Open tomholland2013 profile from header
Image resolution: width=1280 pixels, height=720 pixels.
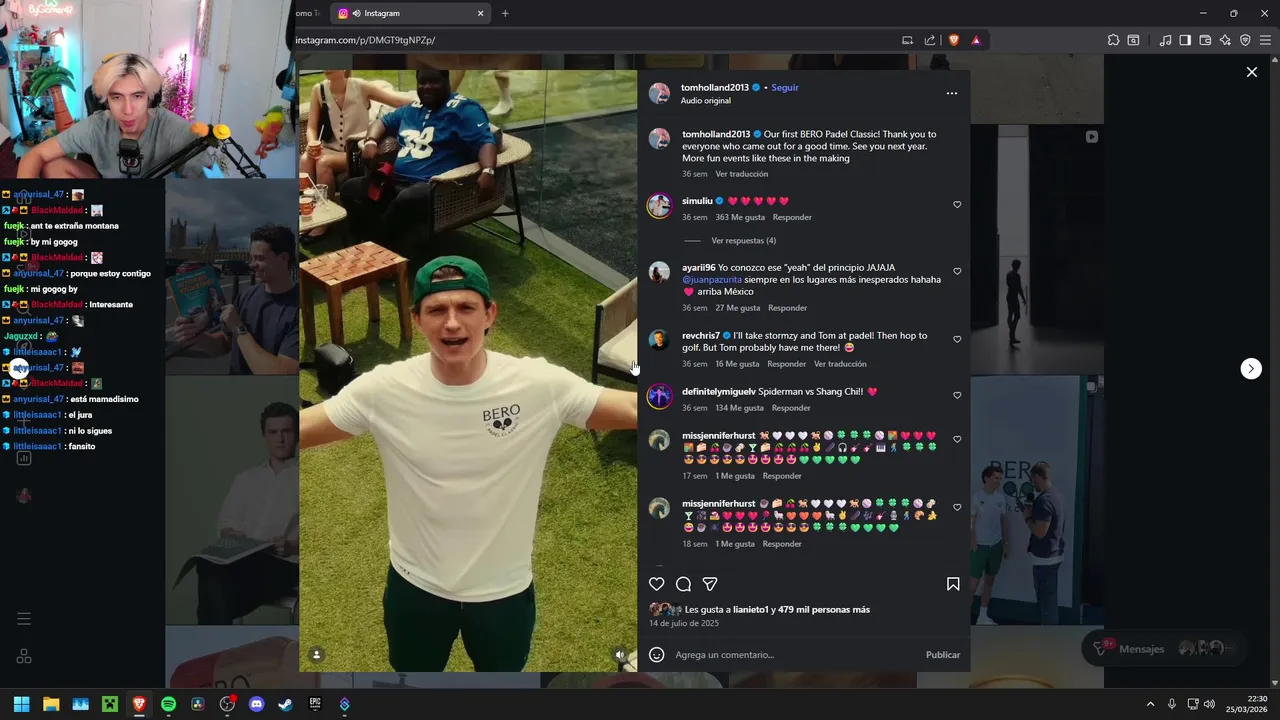coord(715,87)
